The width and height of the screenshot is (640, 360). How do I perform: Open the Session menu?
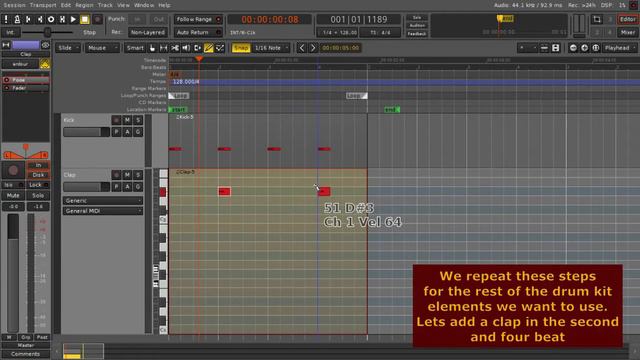(14, 5)
